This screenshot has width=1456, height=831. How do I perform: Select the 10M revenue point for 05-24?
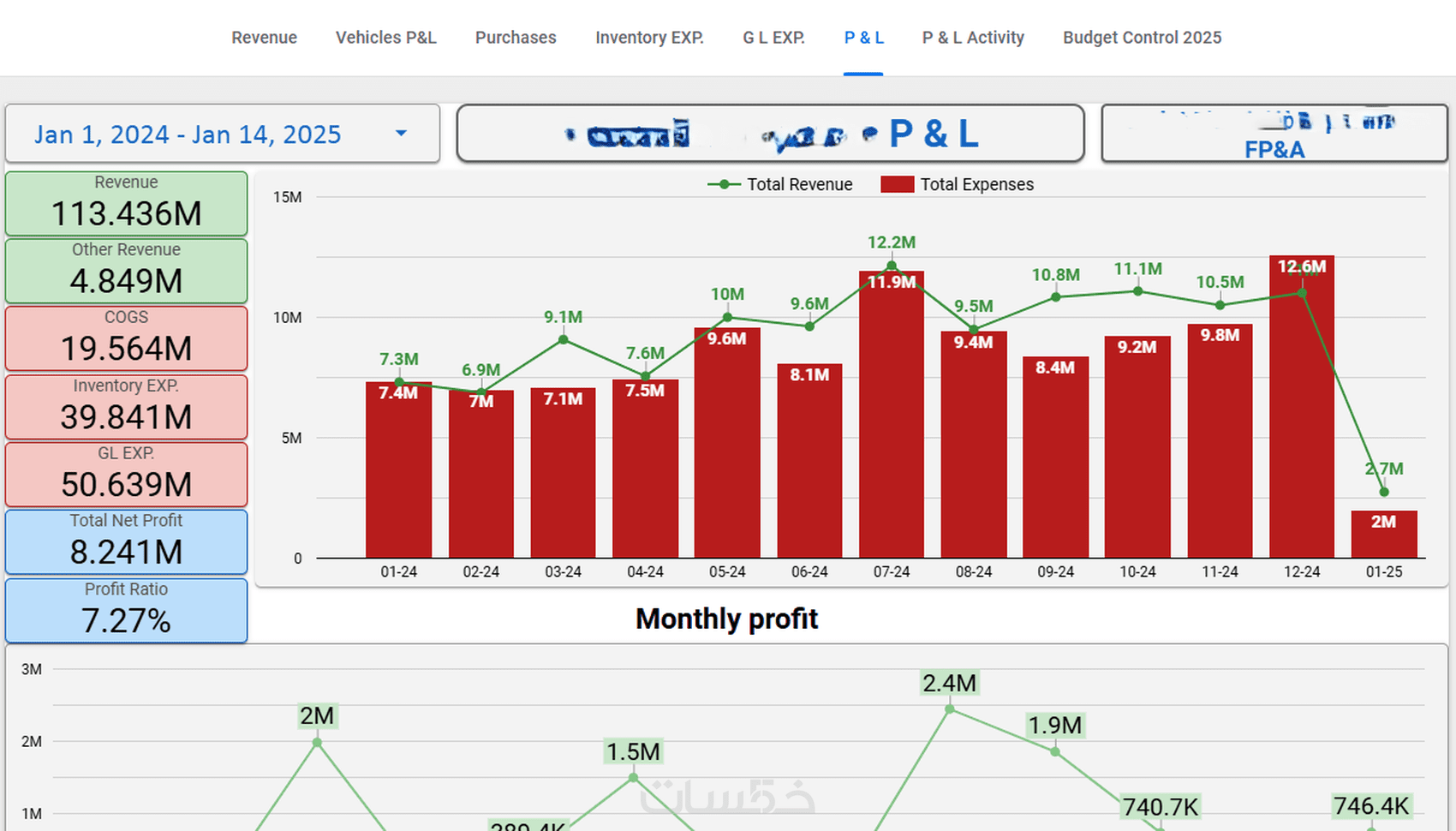point(727,318)
